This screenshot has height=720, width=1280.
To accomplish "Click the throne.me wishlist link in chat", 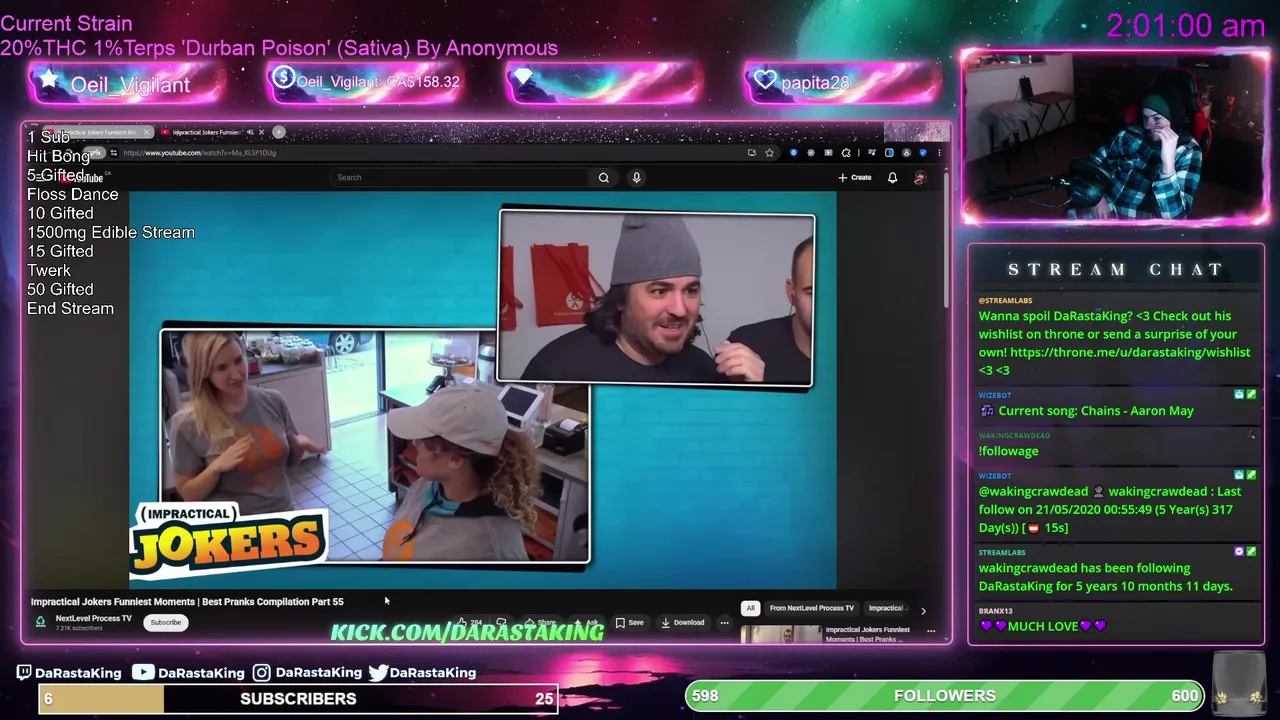I will click(1130, 352).
